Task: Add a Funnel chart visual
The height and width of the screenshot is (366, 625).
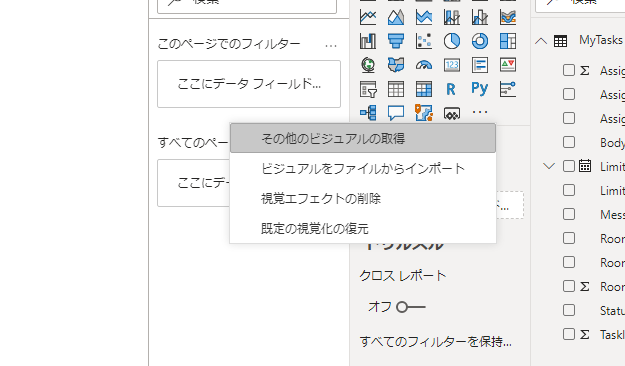Action: 396,41
